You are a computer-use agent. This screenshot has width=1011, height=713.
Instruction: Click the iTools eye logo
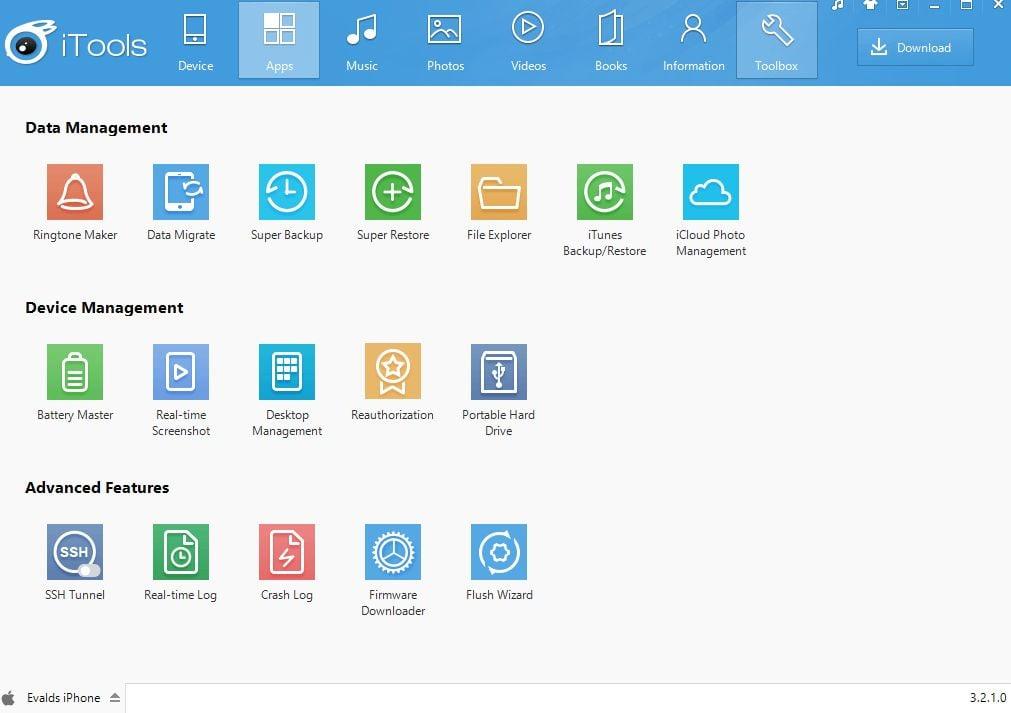(x=29, y=43)
